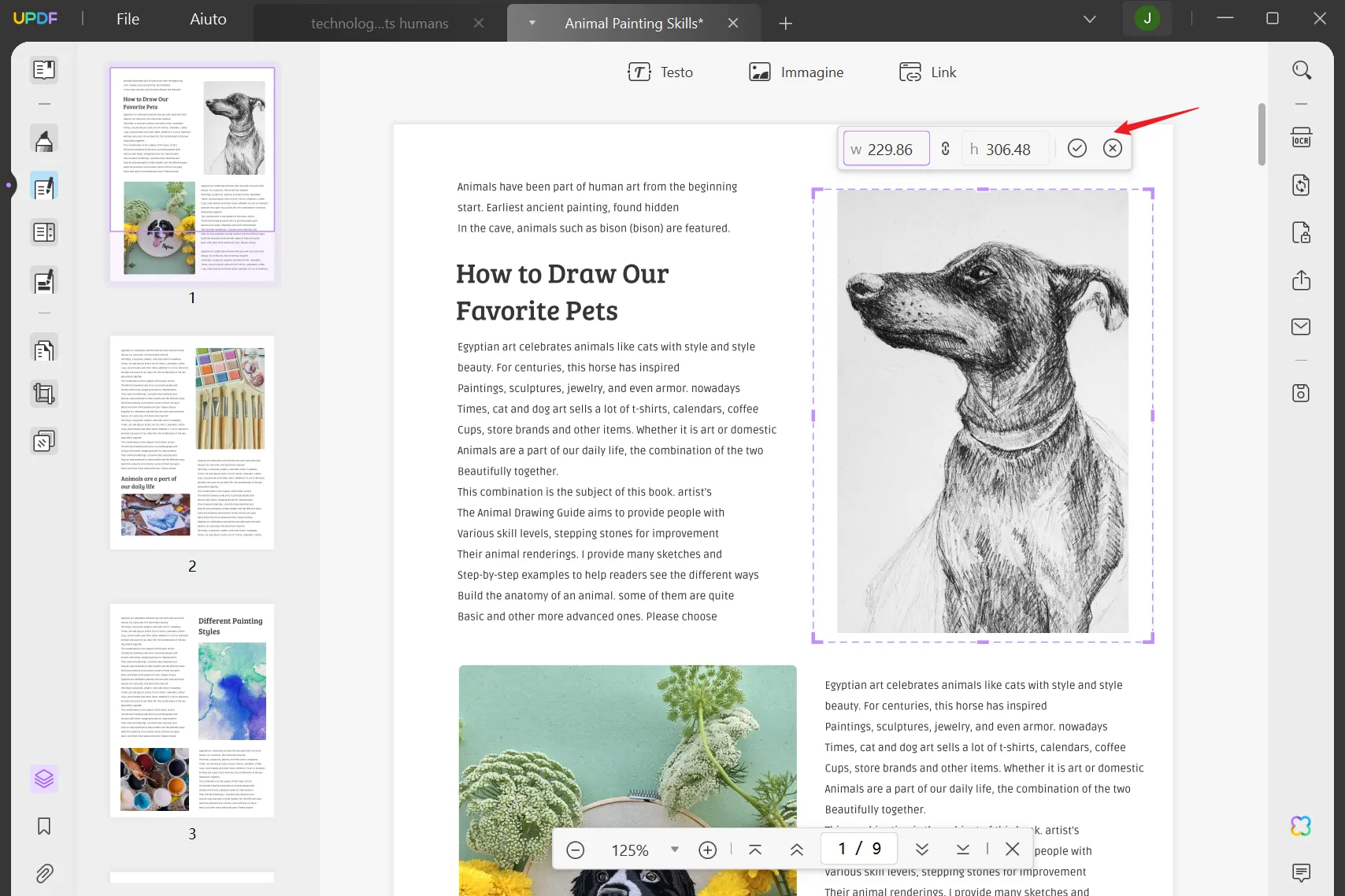Select the Crop Pages tool

(44, 394)
